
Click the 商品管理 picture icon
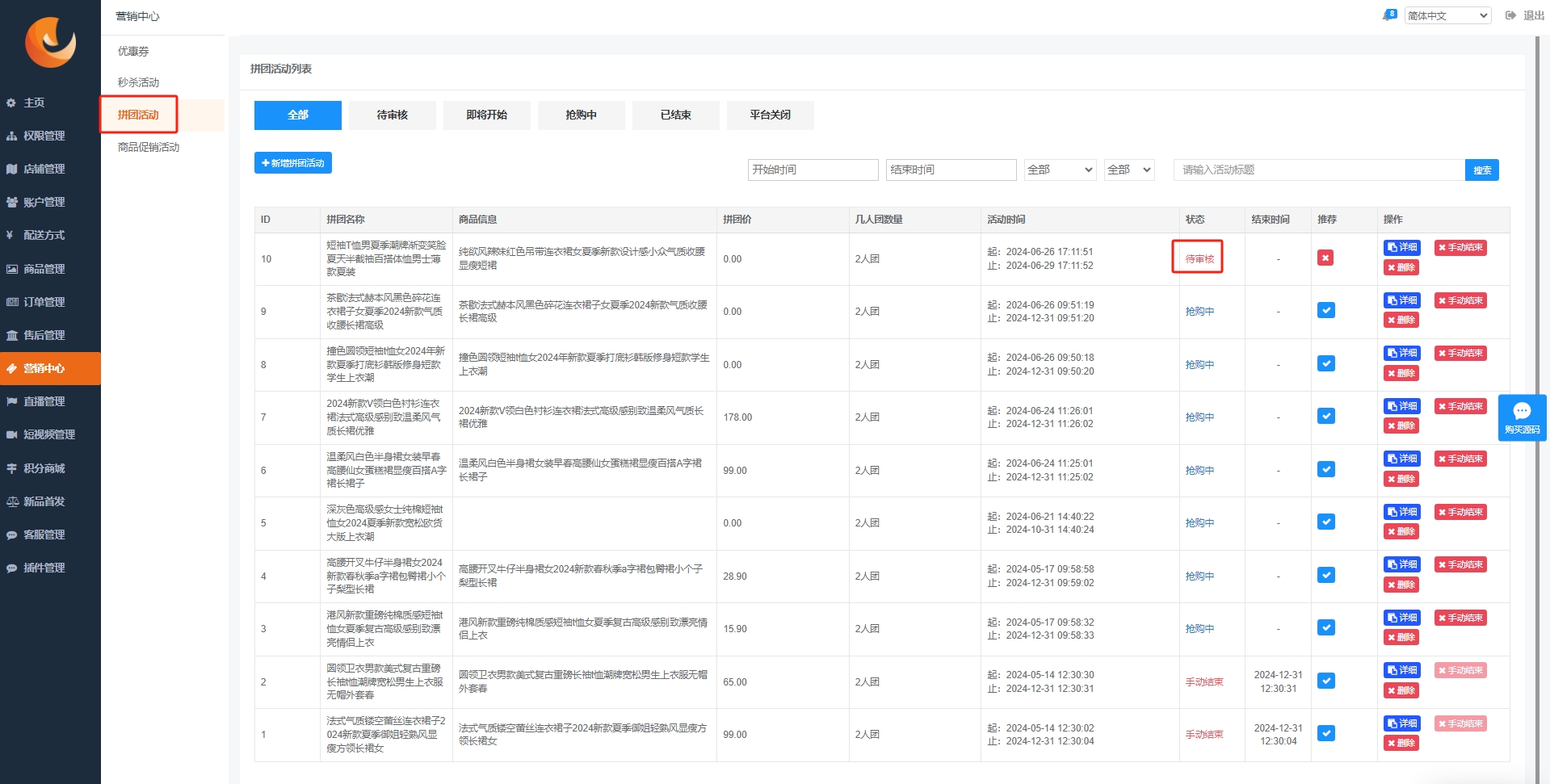(x=11, y=269)
